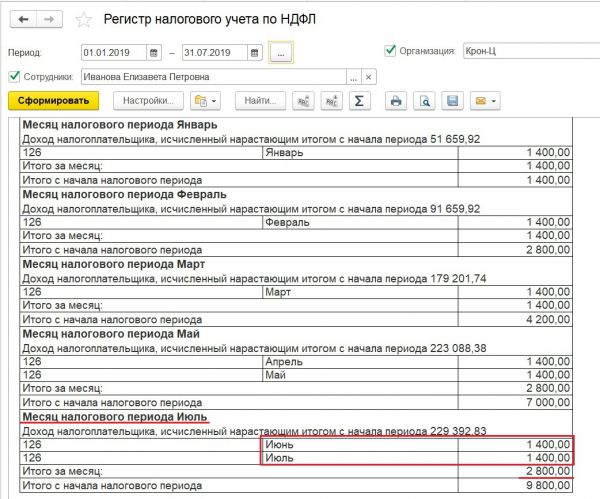This screenshot has height=499, width=600.
Task: Print the report using printer icon
Action: point(396,101)
